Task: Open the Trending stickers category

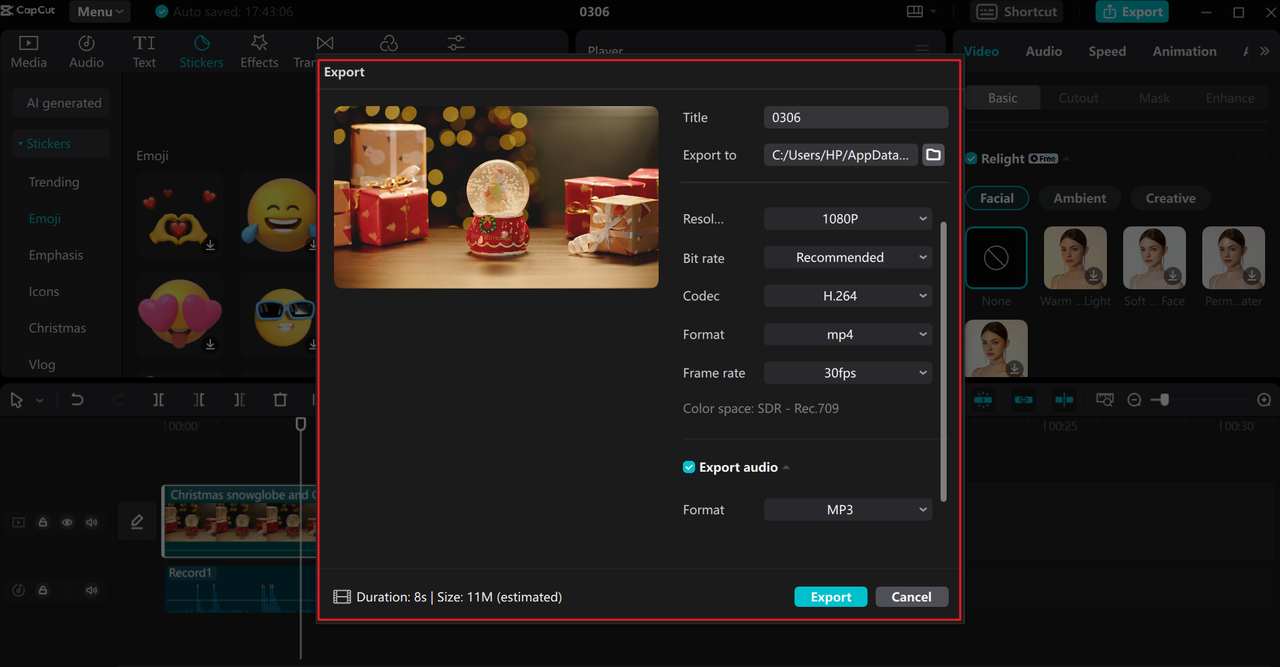Action: 54,182
